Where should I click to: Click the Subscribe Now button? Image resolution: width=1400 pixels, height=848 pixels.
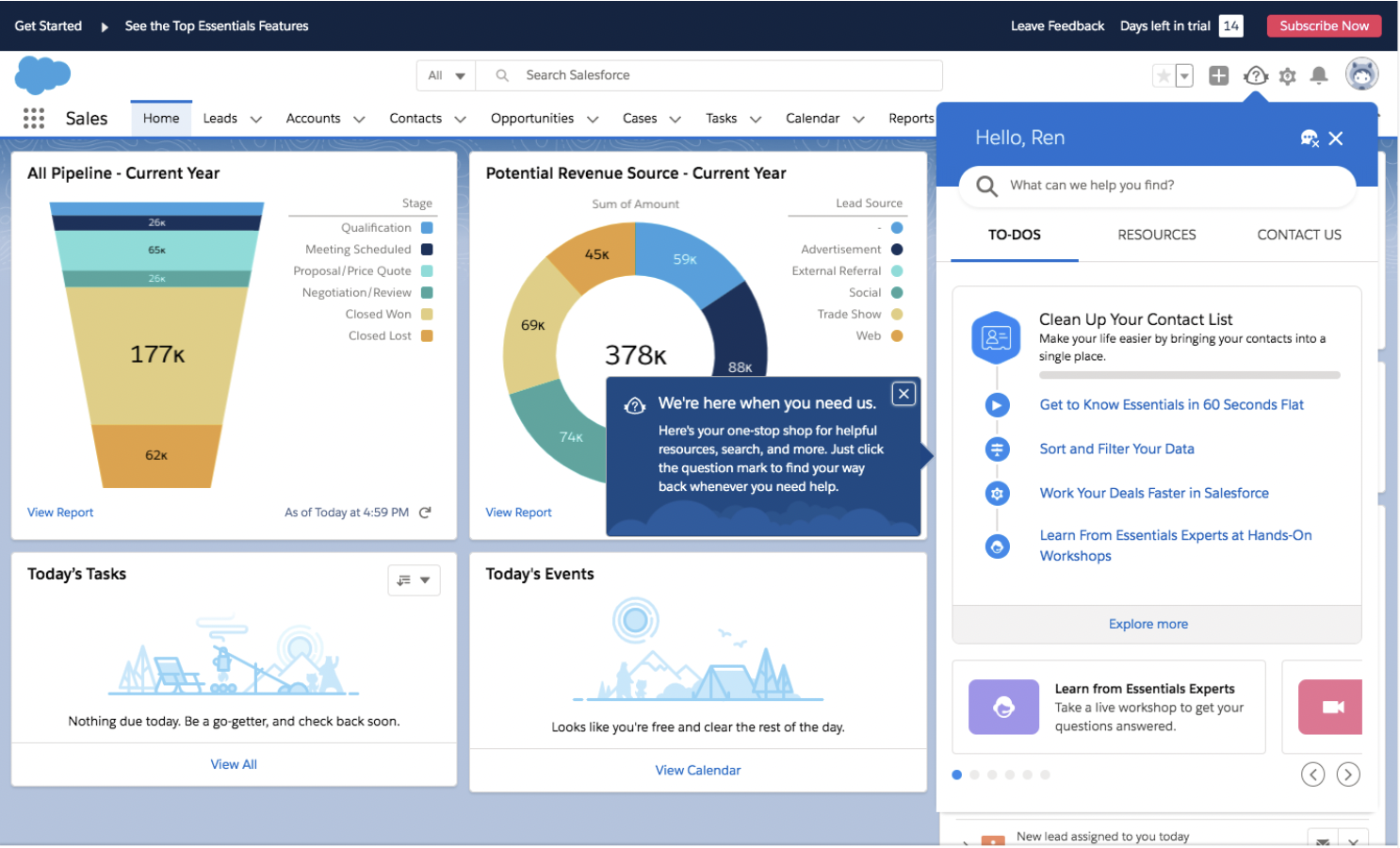tap(1324, 26)
